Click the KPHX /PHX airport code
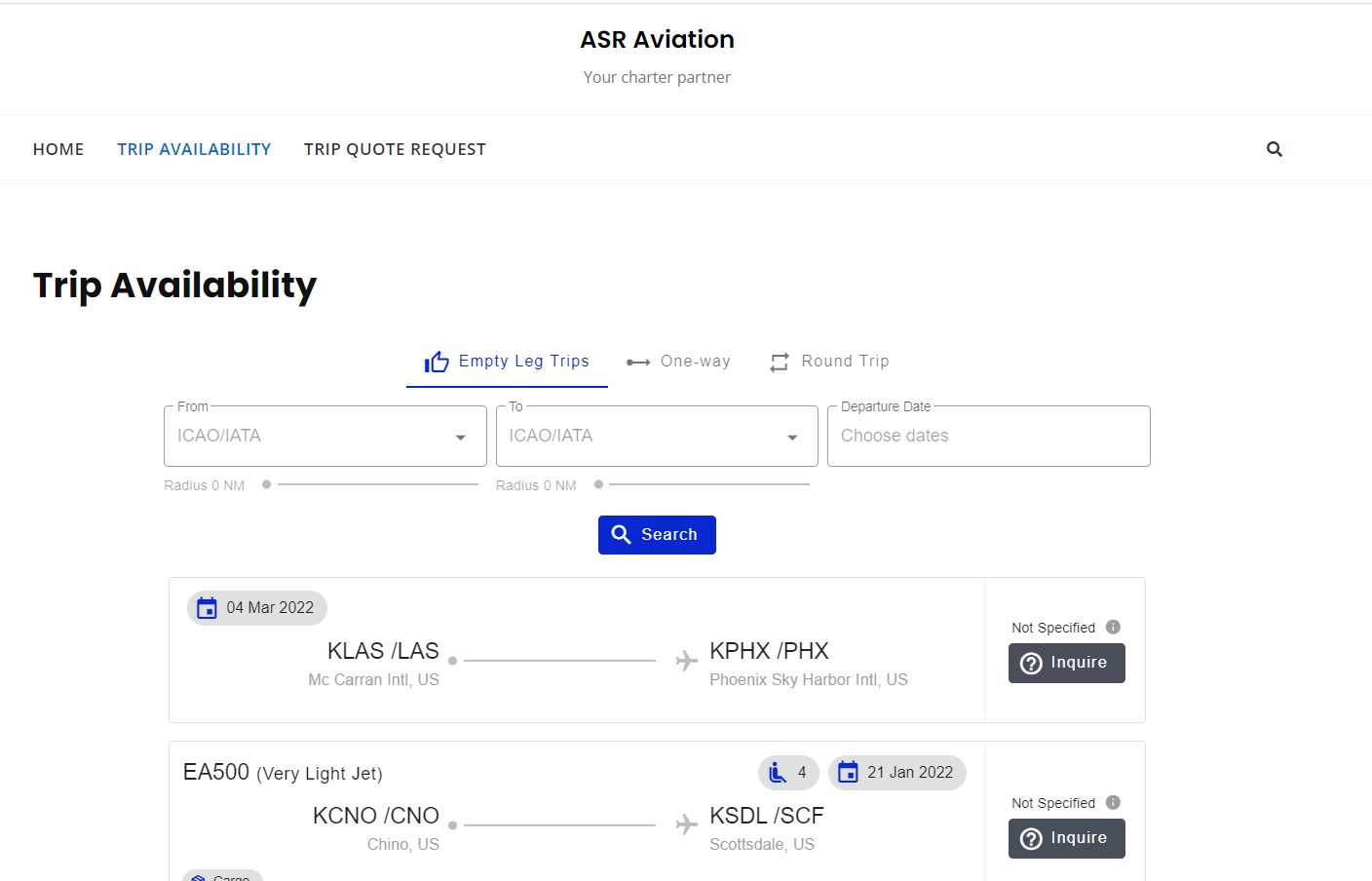The image size is (1372, 881). pos(769,651)
